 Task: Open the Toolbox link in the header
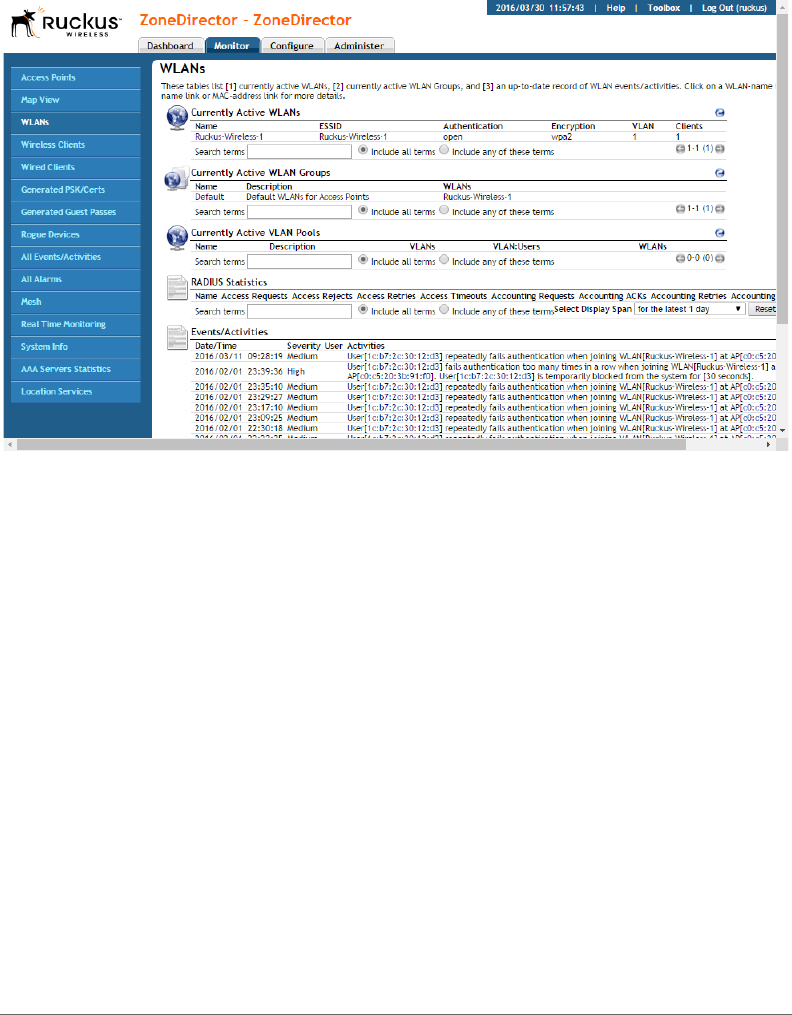pos(664,8)
